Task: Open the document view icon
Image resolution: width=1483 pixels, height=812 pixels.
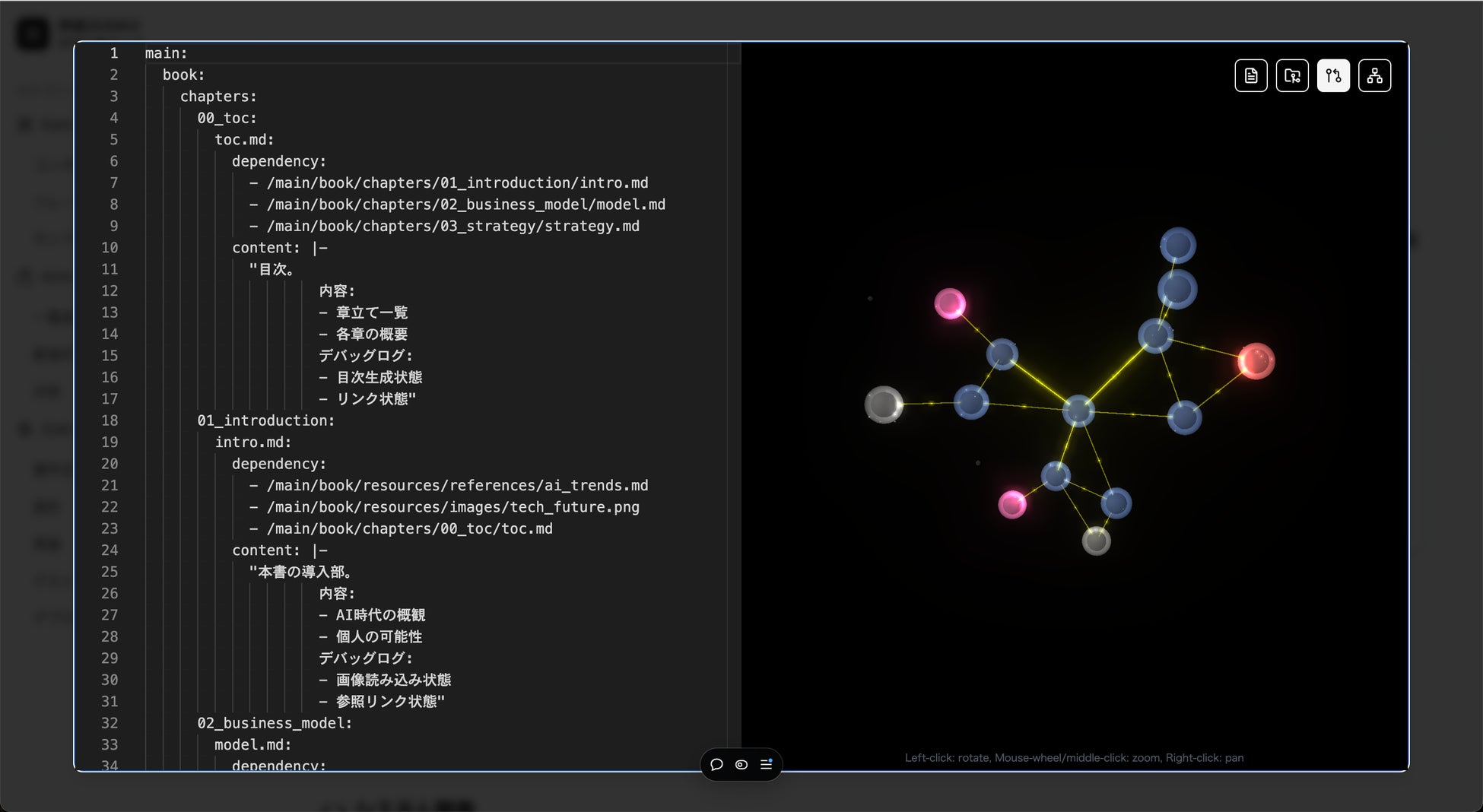Action: (1251, 75)
